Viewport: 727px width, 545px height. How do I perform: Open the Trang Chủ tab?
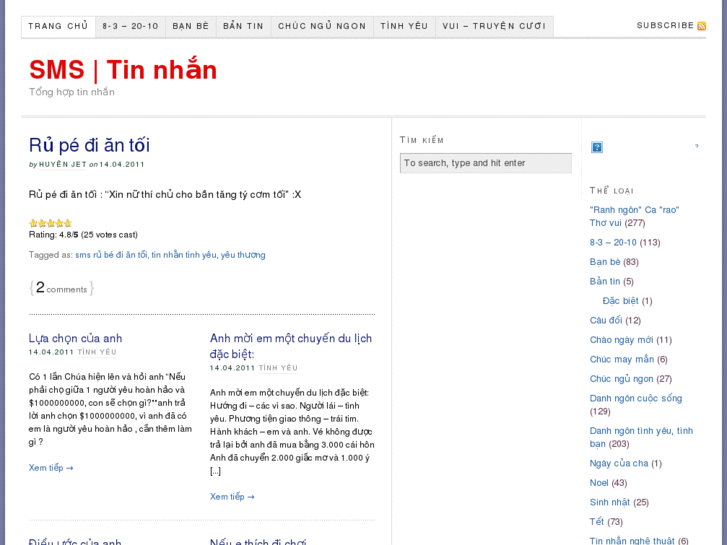pyautogui.click(x=58, y=26)
